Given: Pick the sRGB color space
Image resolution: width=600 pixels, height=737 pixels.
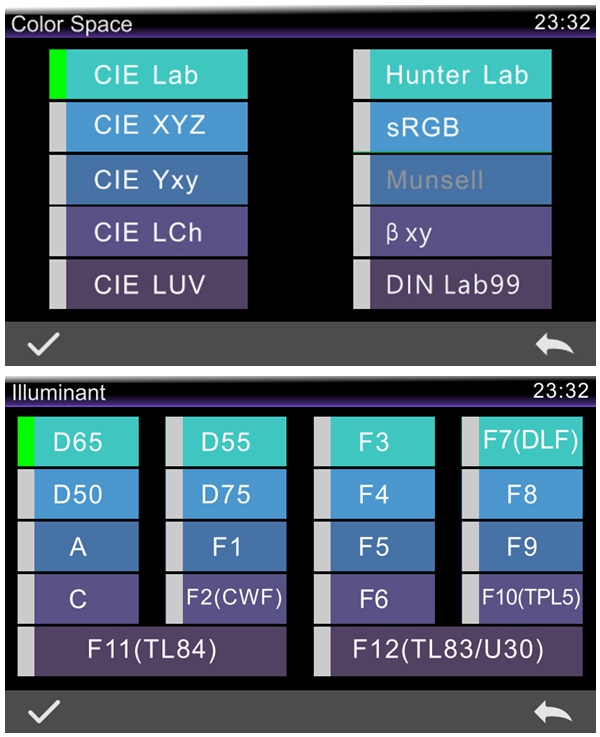Looking at the screenshot, I should [456, 127].
